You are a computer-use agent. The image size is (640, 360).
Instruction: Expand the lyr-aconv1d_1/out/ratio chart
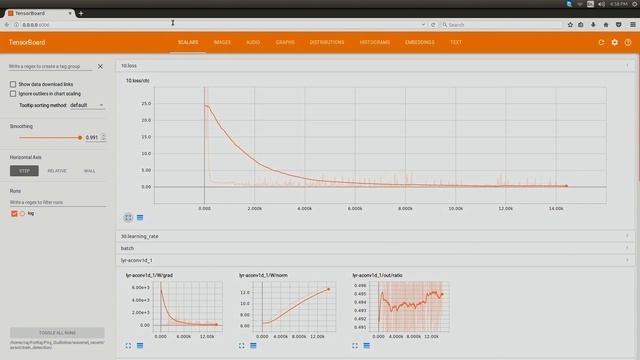(355, 345)
